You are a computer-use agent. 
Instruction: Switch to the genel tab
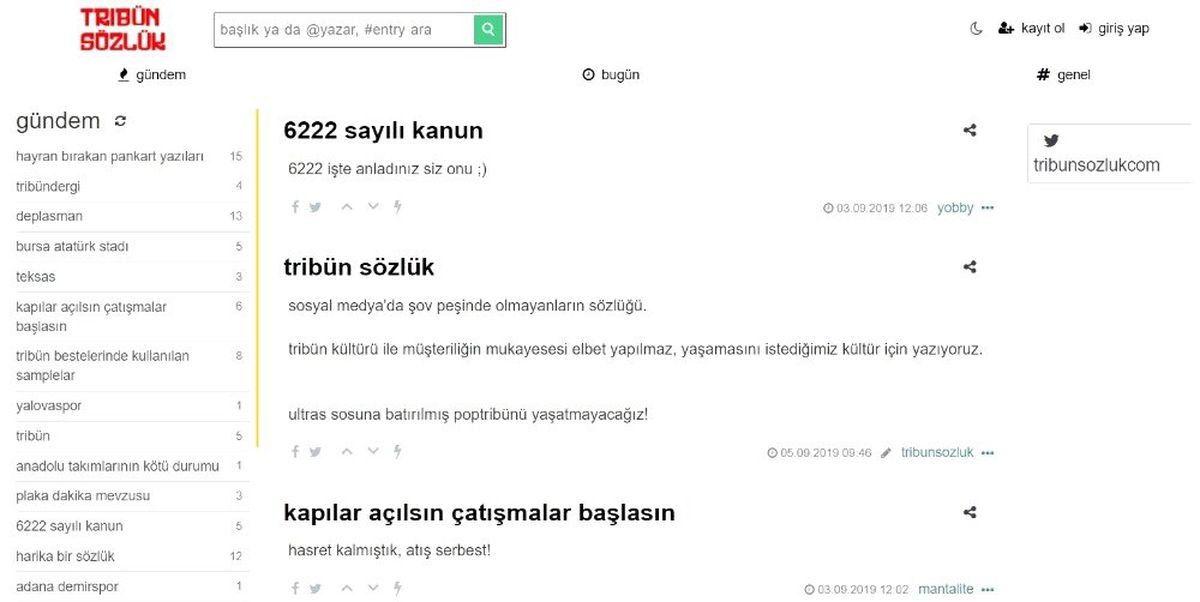1064,75
